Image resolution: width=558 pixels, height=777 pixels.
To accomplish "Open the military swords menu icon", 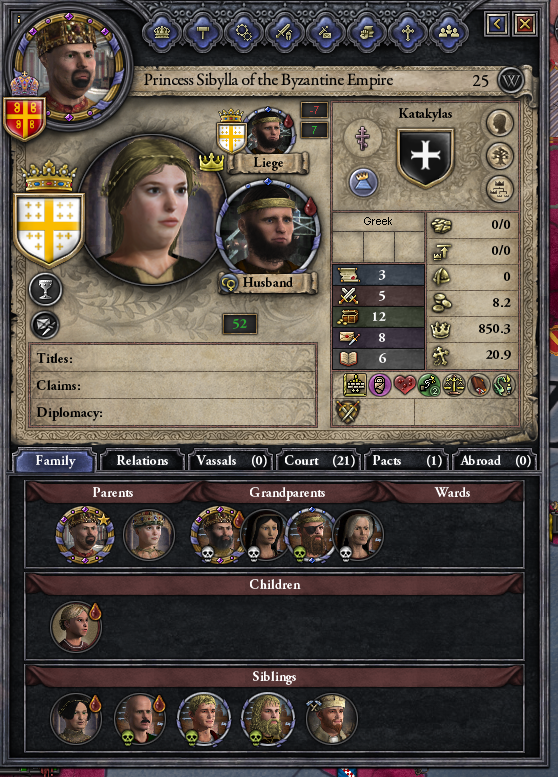I will tap(284, 32).
